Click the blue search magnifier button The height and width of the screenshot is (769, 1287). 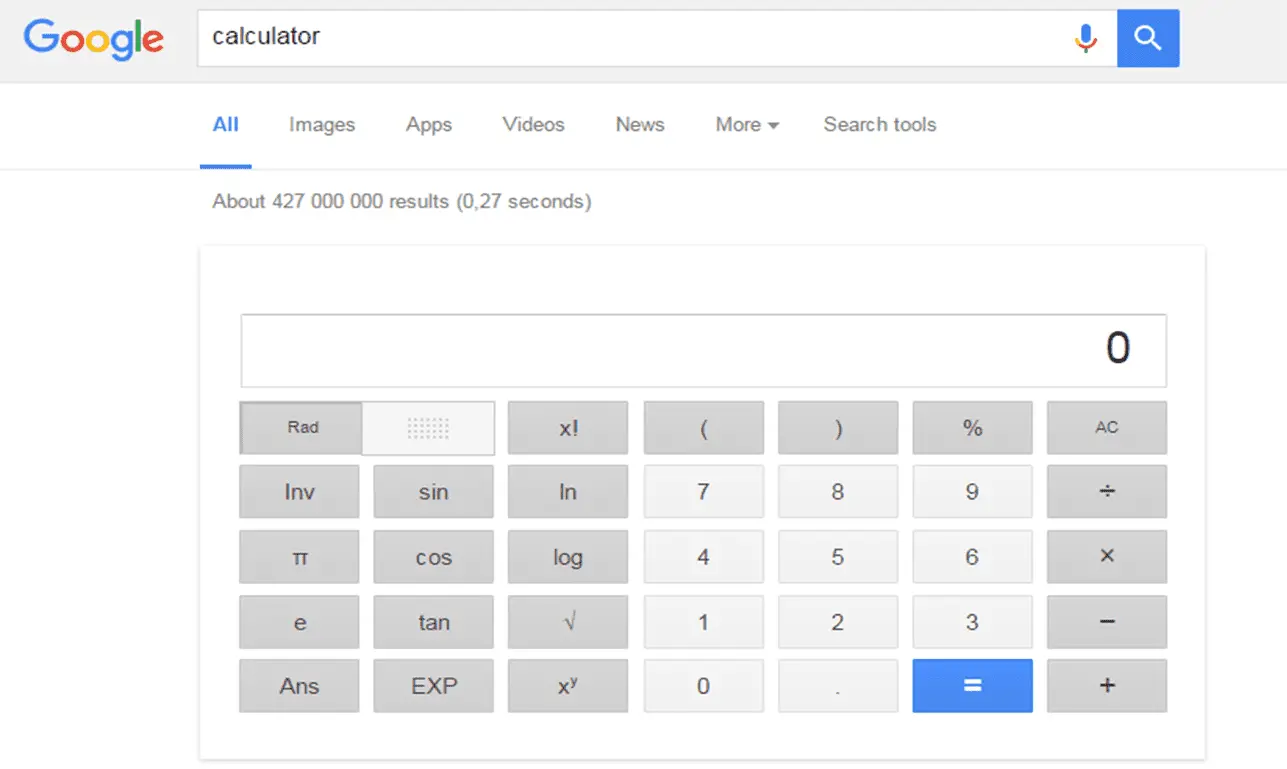tap(1148, 38)
